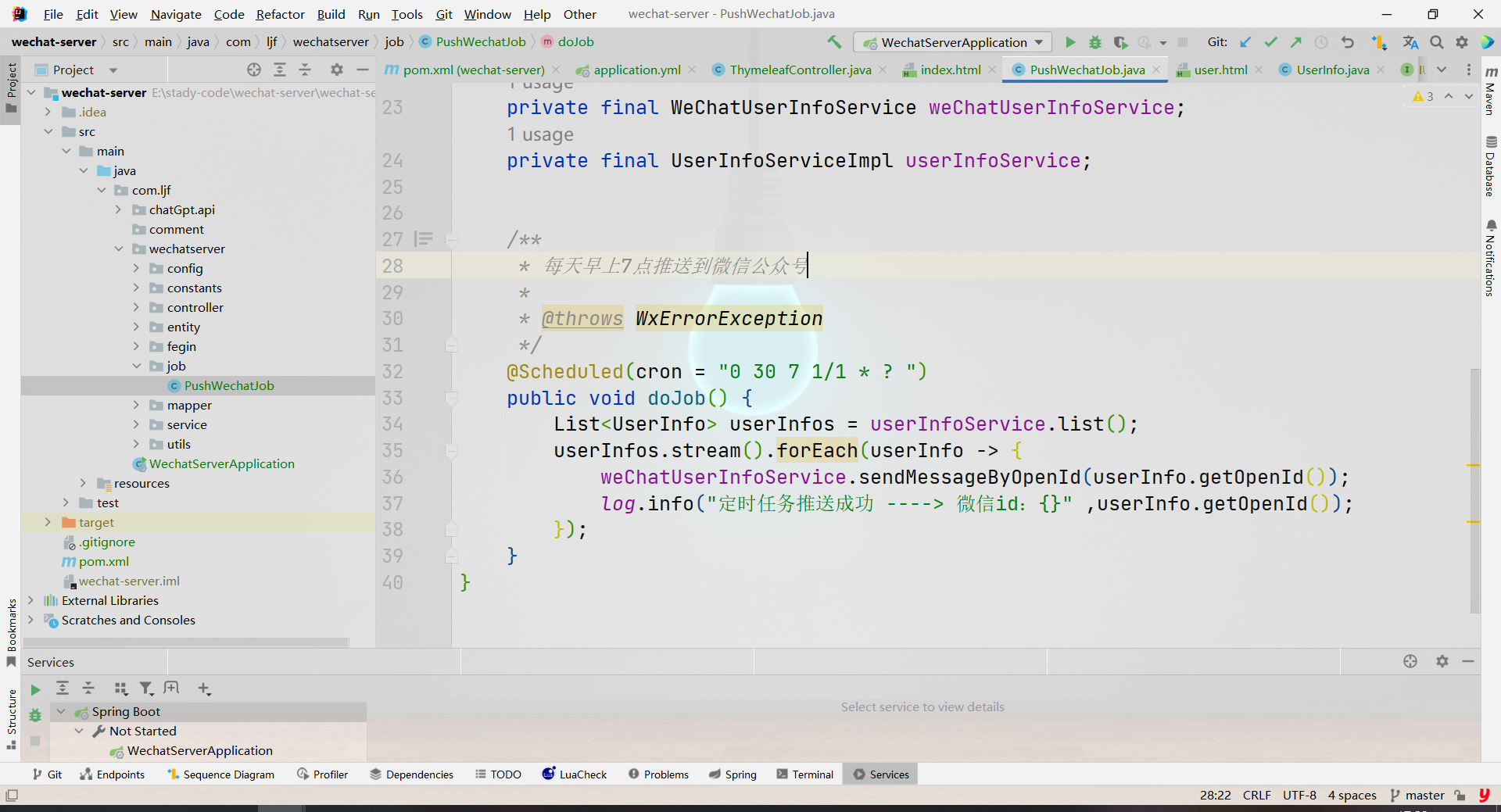This screenshot has height=812, width=1501.
Task: Toggle javadoc rendered view on line 27
Action: (423, 239)
